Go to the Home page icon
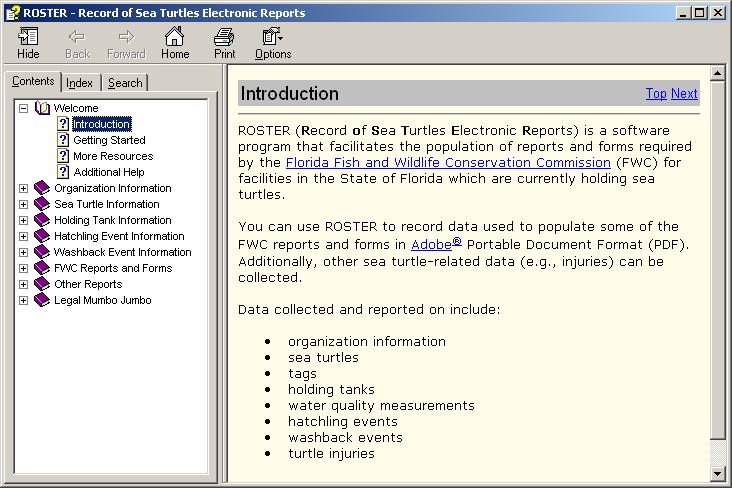The height and width of the screenshot is (488, 732). [174, 37]
